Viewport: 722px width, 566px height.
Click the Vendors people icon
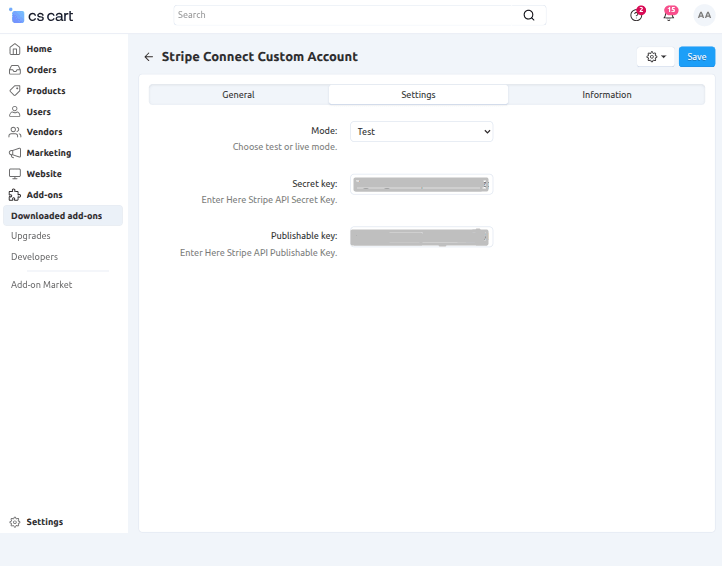click(x=15, y=132)
